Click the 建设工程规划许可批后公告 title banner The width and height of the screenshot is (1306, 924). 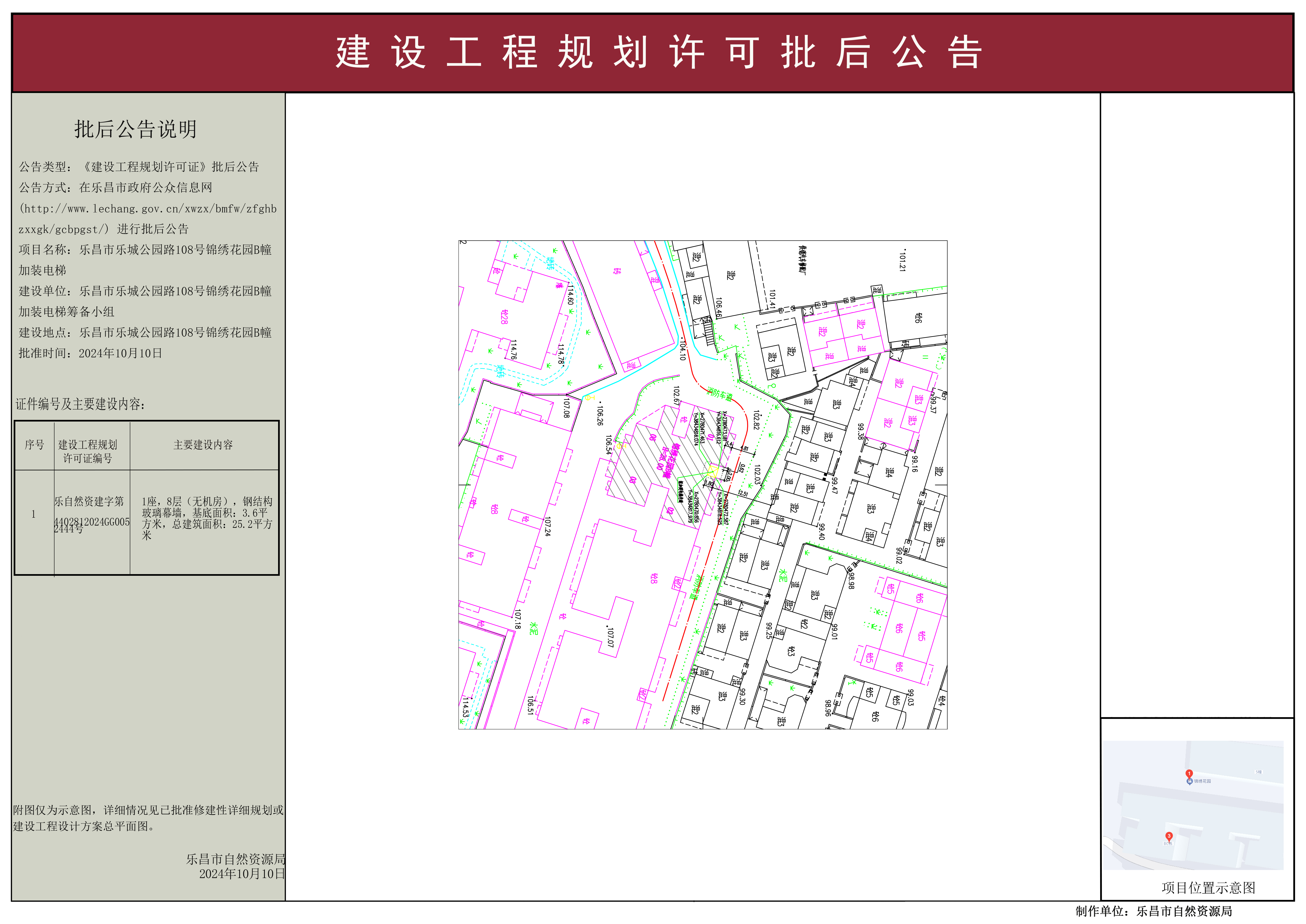[653, 53]
